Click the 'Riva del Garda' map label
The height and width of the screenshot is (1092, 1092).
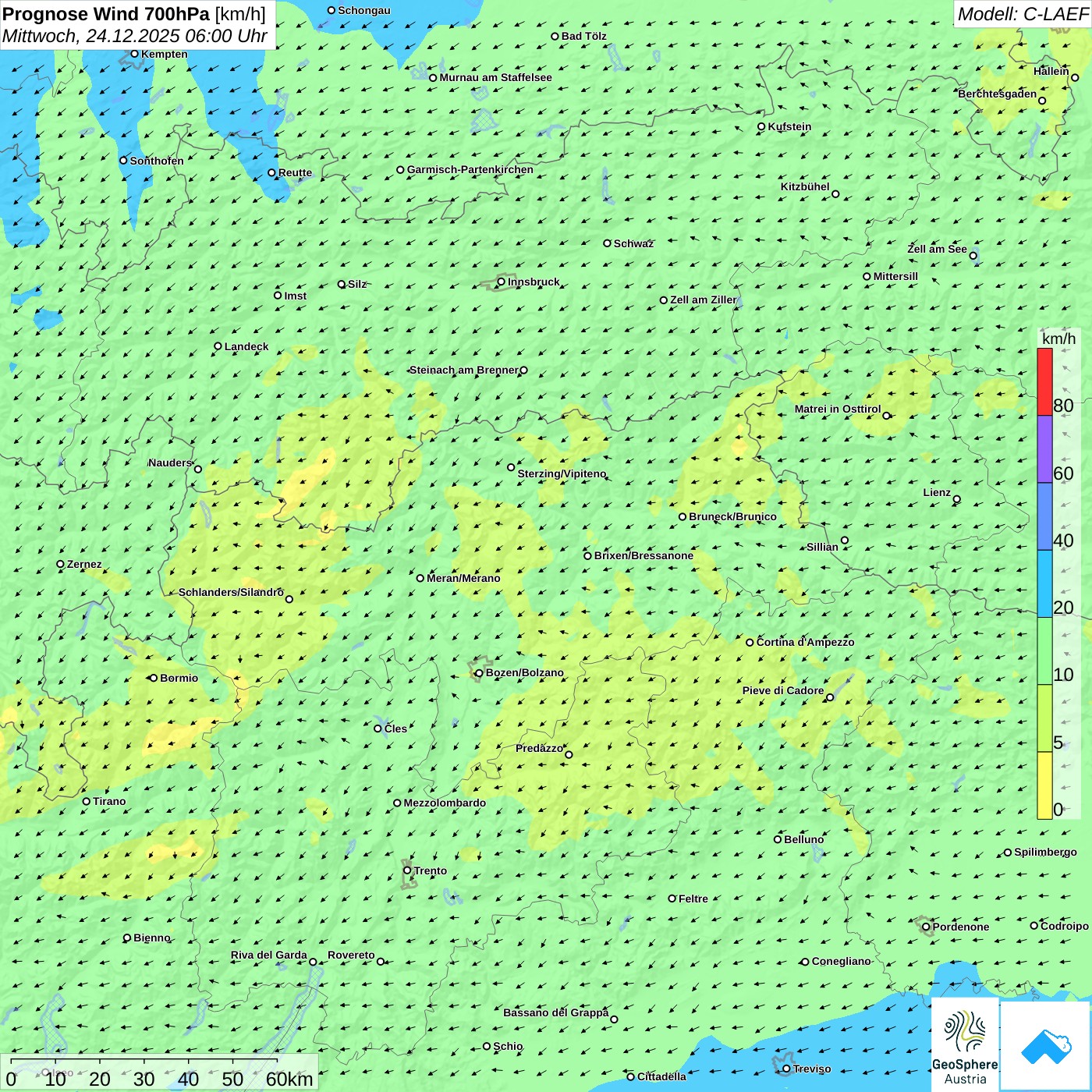click(269, 955)
